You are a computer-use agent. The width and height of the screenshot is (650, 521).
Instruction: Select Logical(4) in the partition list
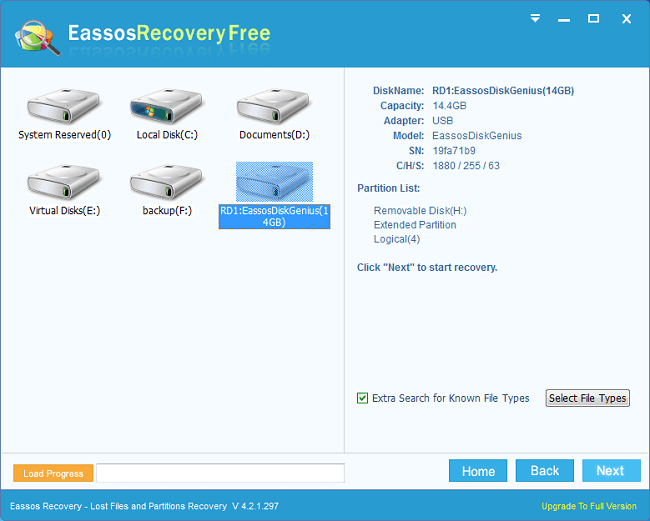tap(397, 239)
